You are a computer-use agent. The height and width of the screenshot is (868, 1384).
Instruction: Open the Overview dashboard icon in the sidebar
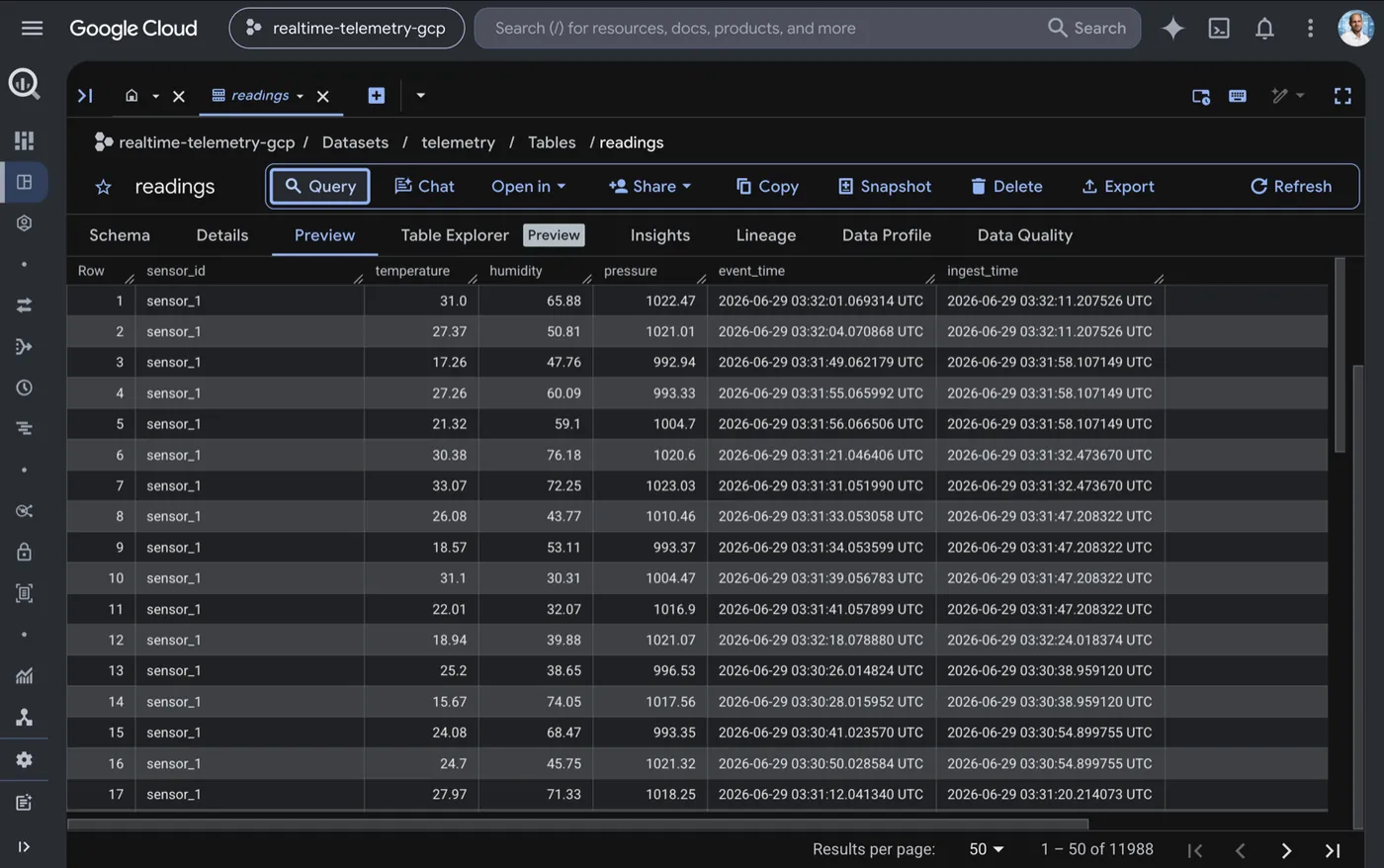point(25,140)
